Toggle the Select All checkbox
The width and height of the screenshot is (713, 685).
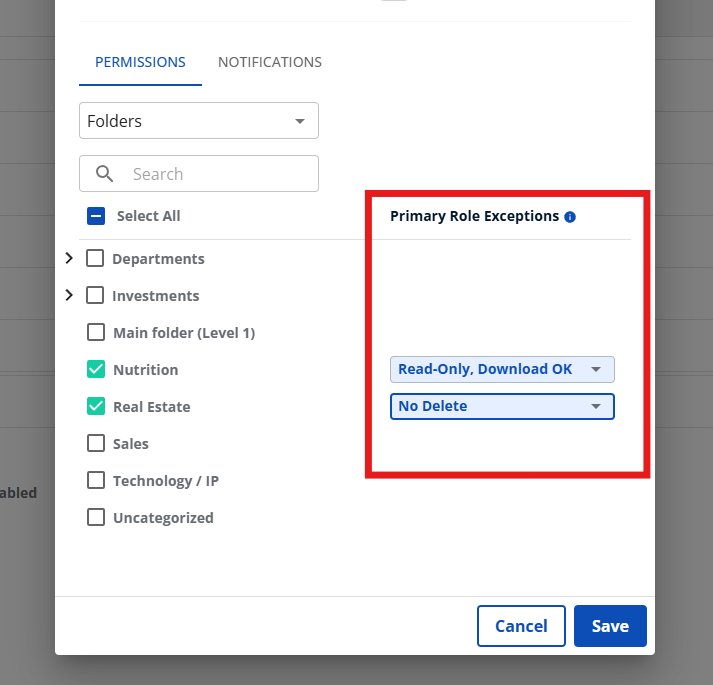(x=96, y=216)
